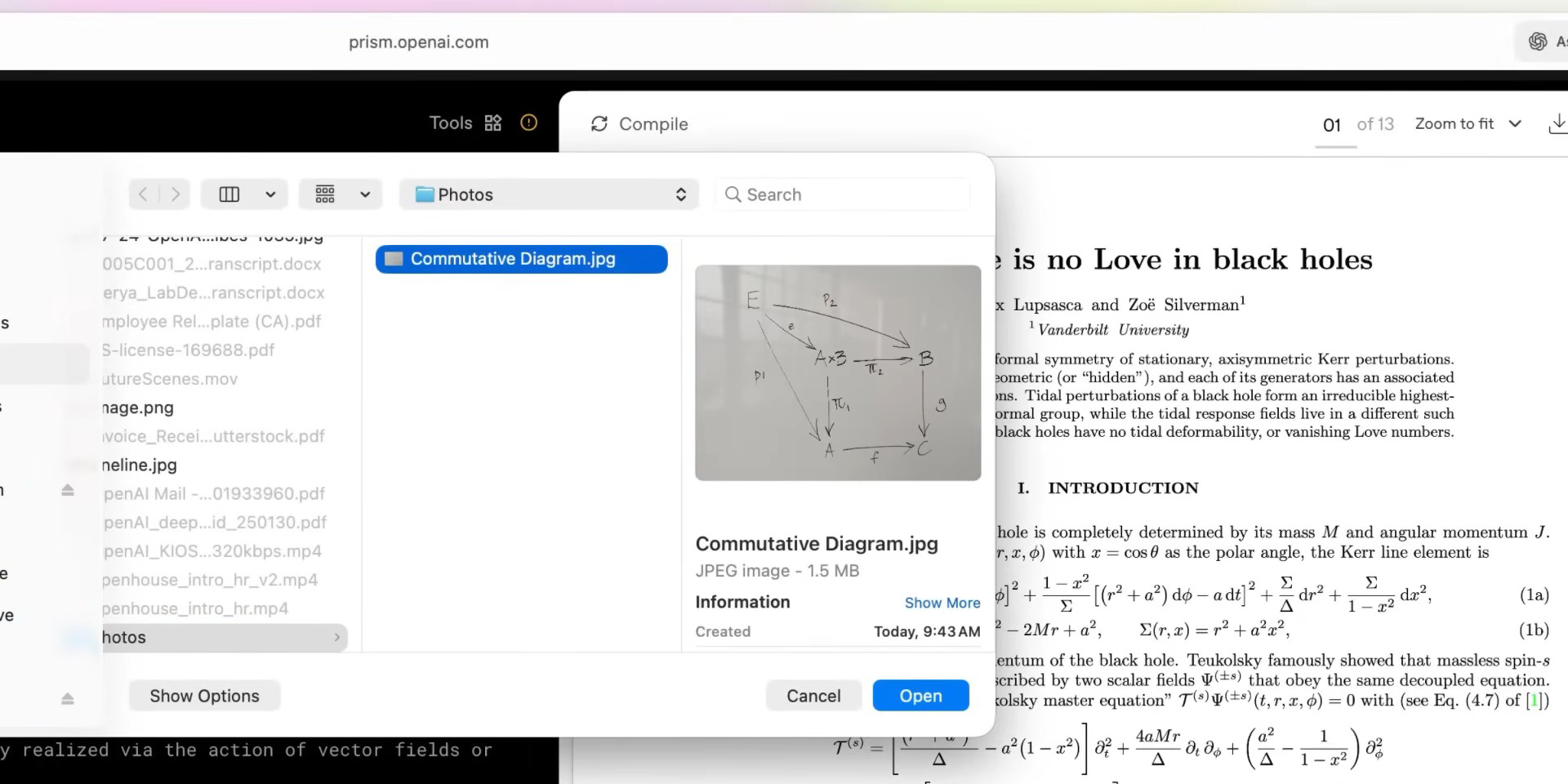The height and width of the screenshot is (784, 1568).
Task: Select the image.png file
Action: click(137, 408)
